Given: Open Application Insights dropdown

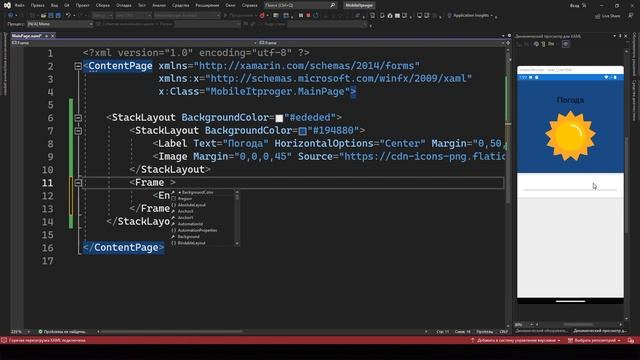Looking at the screenshot, I should pos(471,16).
